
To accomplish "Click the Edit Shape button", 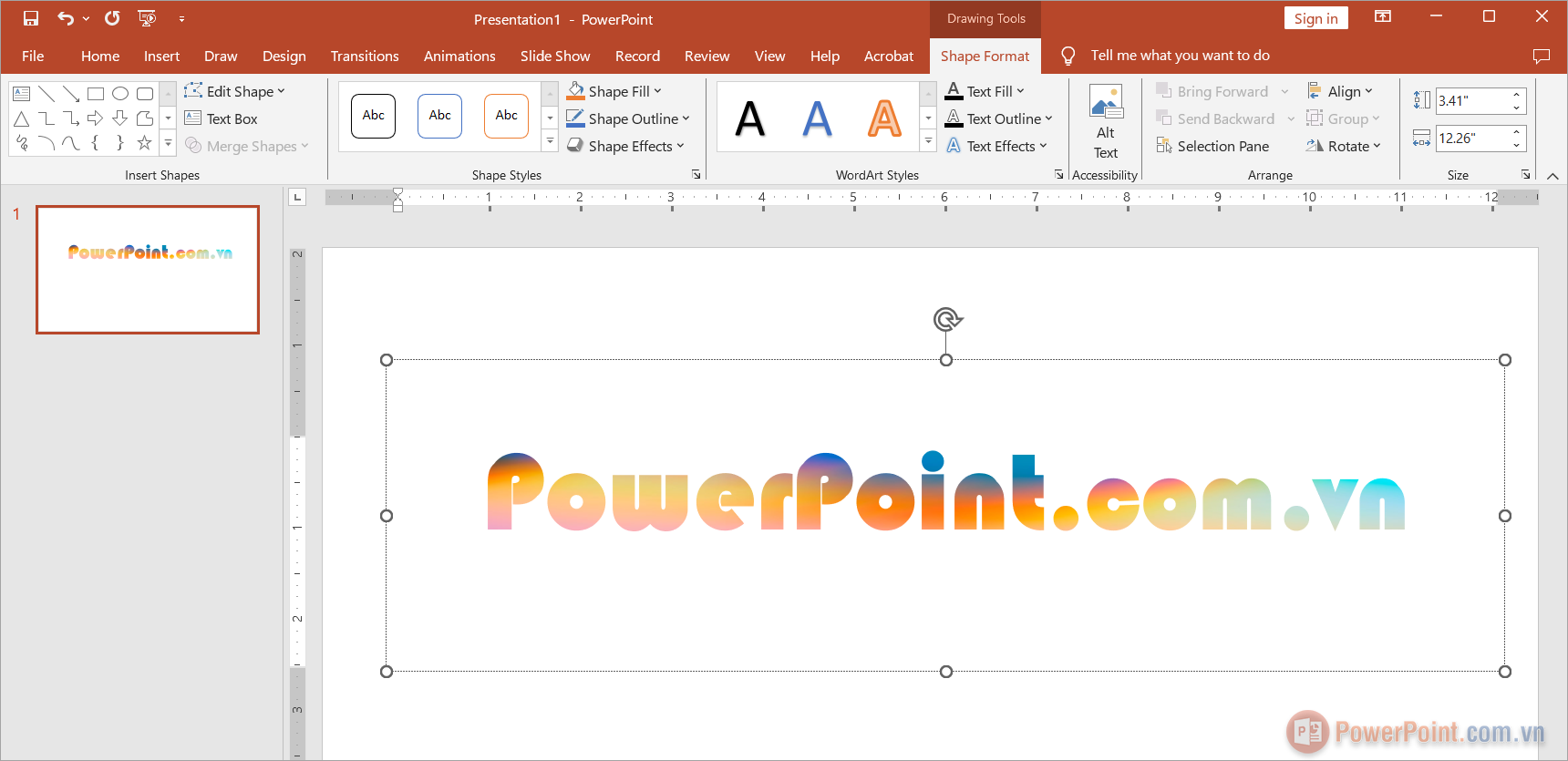I will click(235, 91).
